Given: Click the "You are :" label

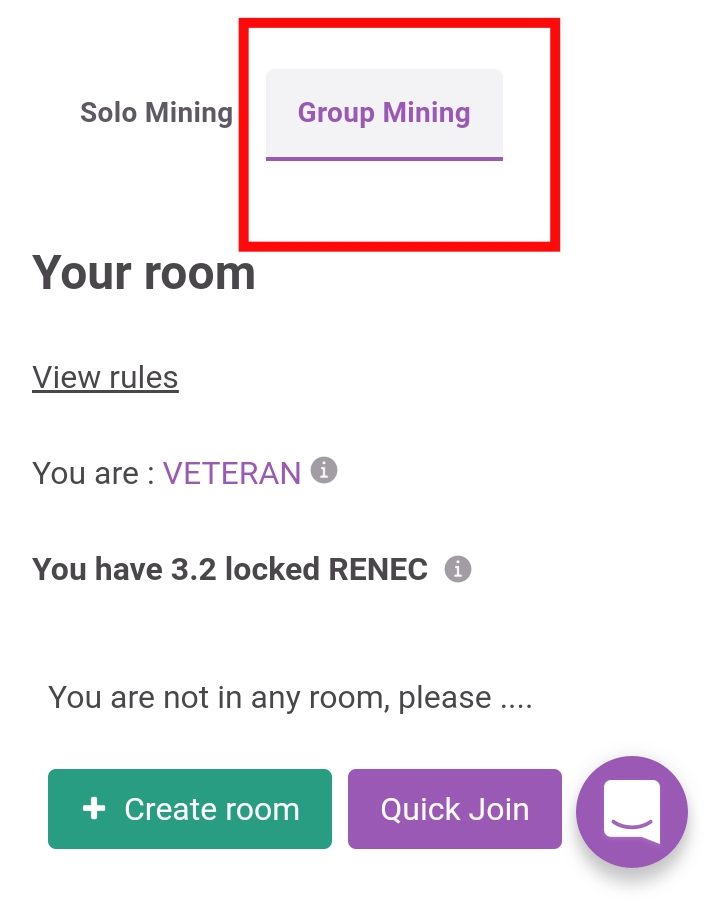Looking at the screenshot, I should pos(93,473).
